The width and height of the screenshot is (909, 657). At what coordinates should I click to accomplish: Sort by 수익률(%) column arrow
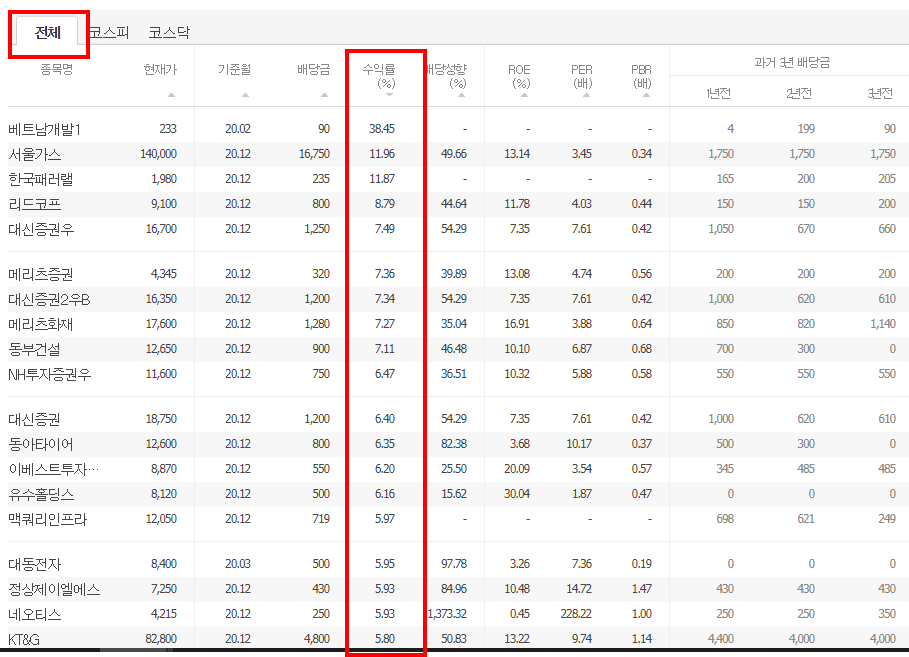coord(389,95)
